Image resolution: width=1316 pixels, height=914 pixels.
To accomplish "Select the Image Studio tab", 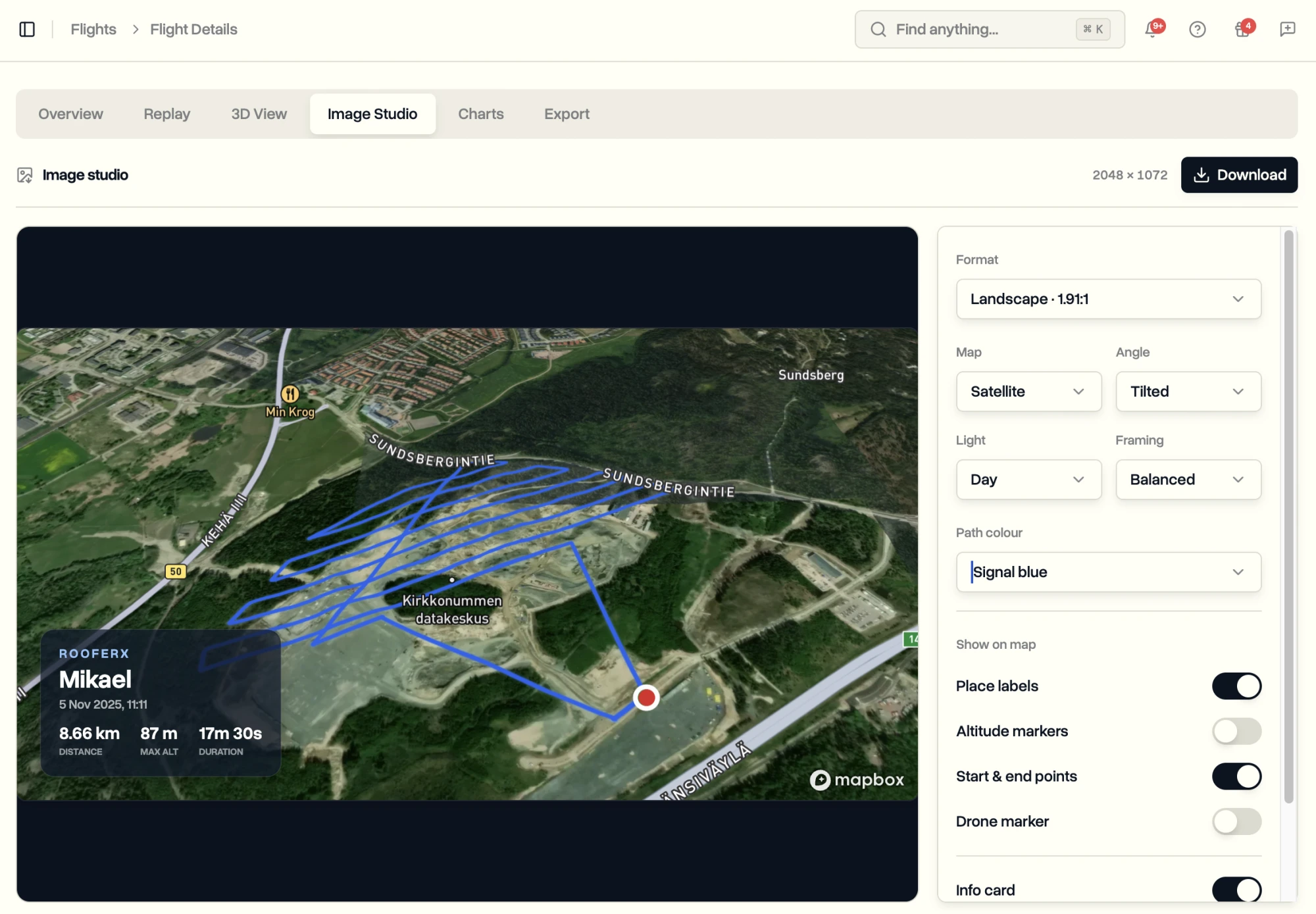I will pyautogui.click(x=372, y=114).
